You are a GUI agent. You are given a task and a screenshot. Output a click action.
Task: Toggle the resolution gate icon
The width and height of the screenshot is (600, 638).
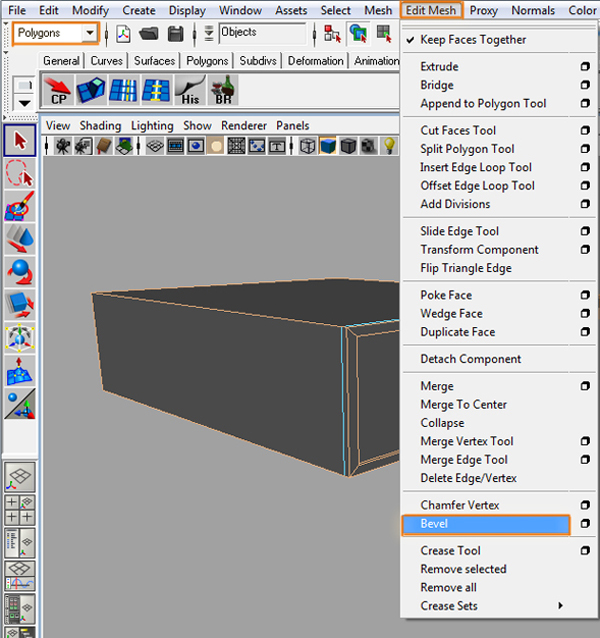tap(196, 146)
